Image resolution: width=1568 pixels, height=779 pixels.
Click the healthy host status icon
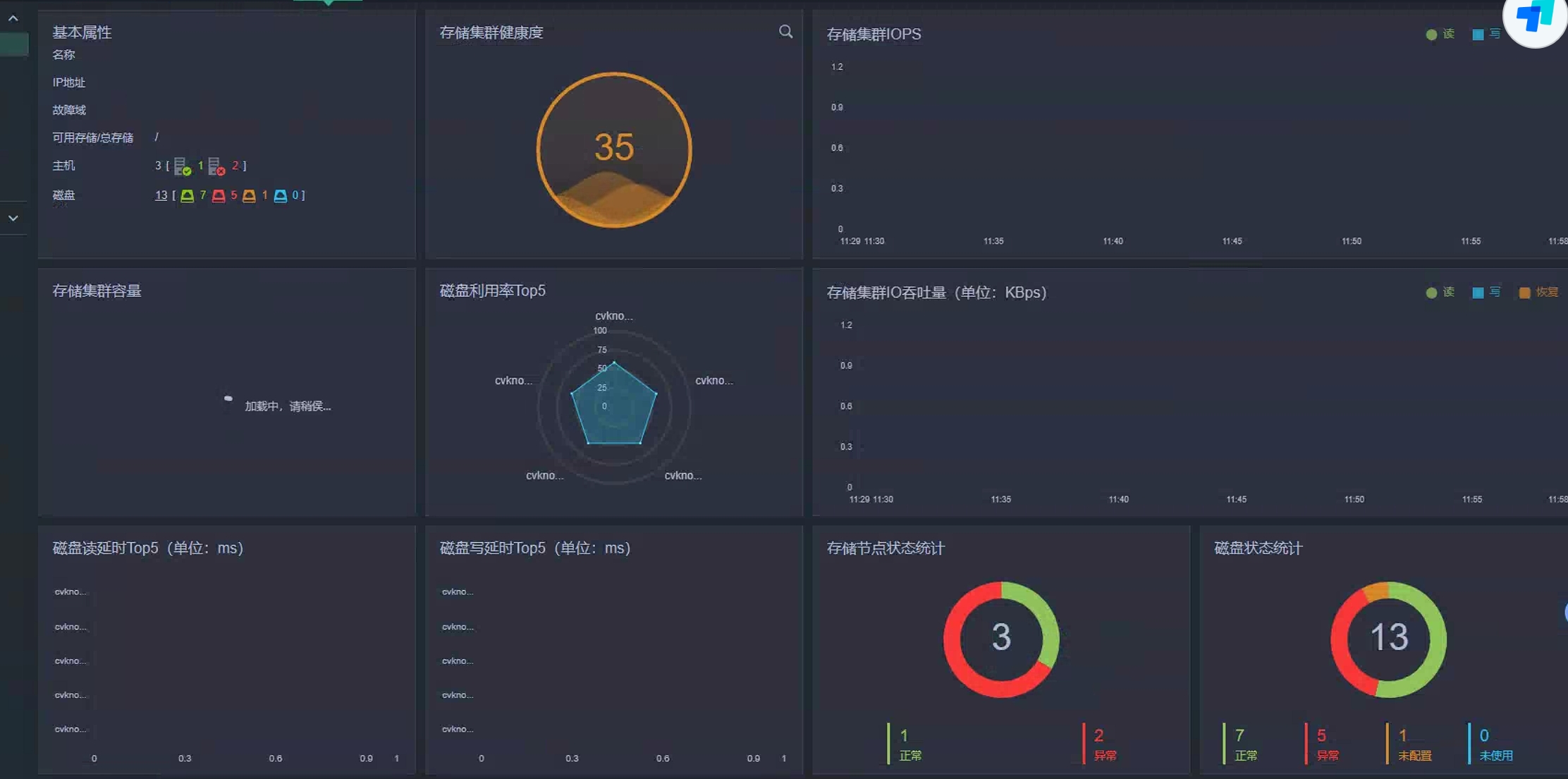pos(183,167)
